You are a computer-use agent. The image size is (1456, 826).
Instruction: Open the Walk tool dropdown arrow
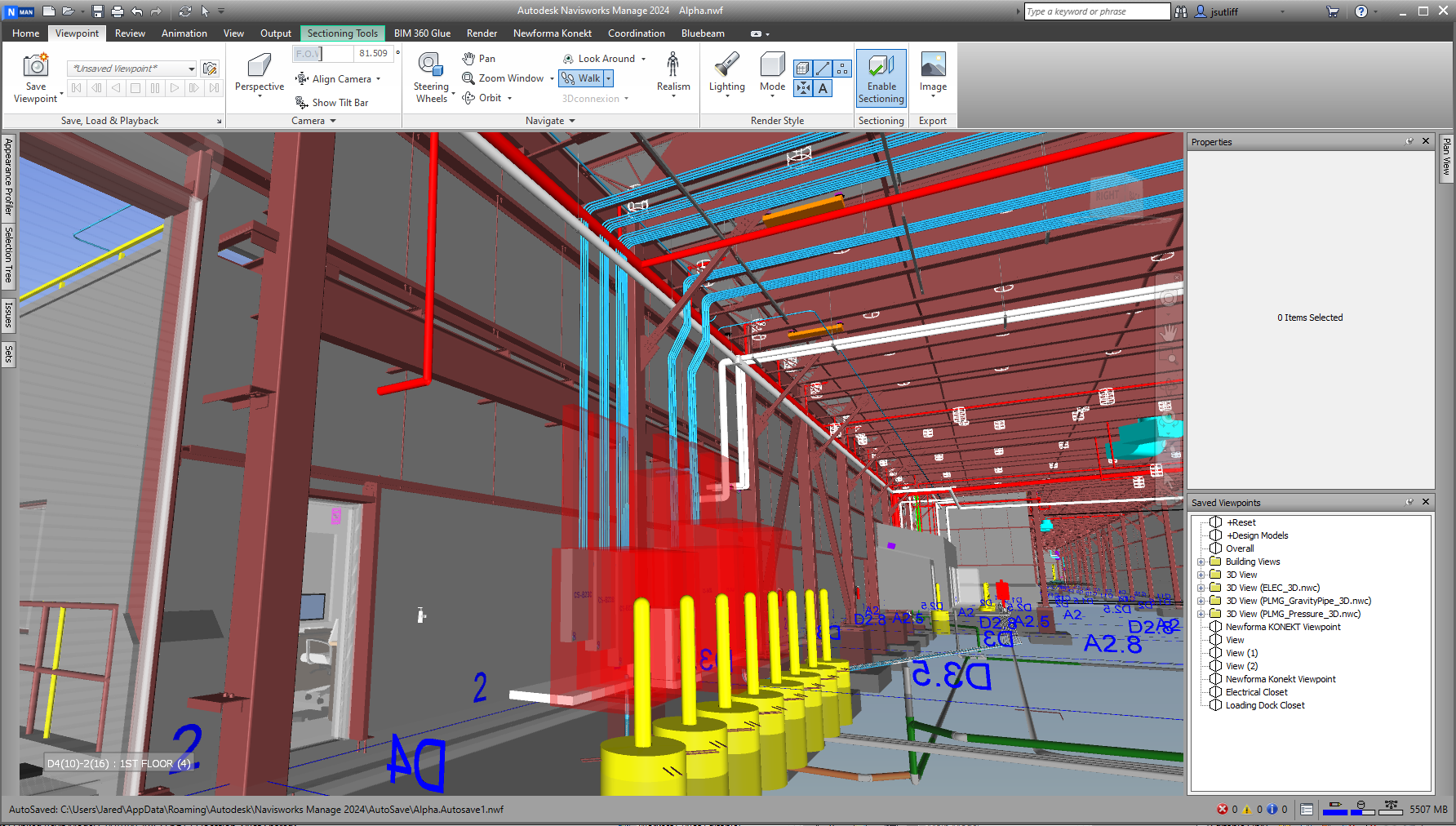[x=609, y=78]
